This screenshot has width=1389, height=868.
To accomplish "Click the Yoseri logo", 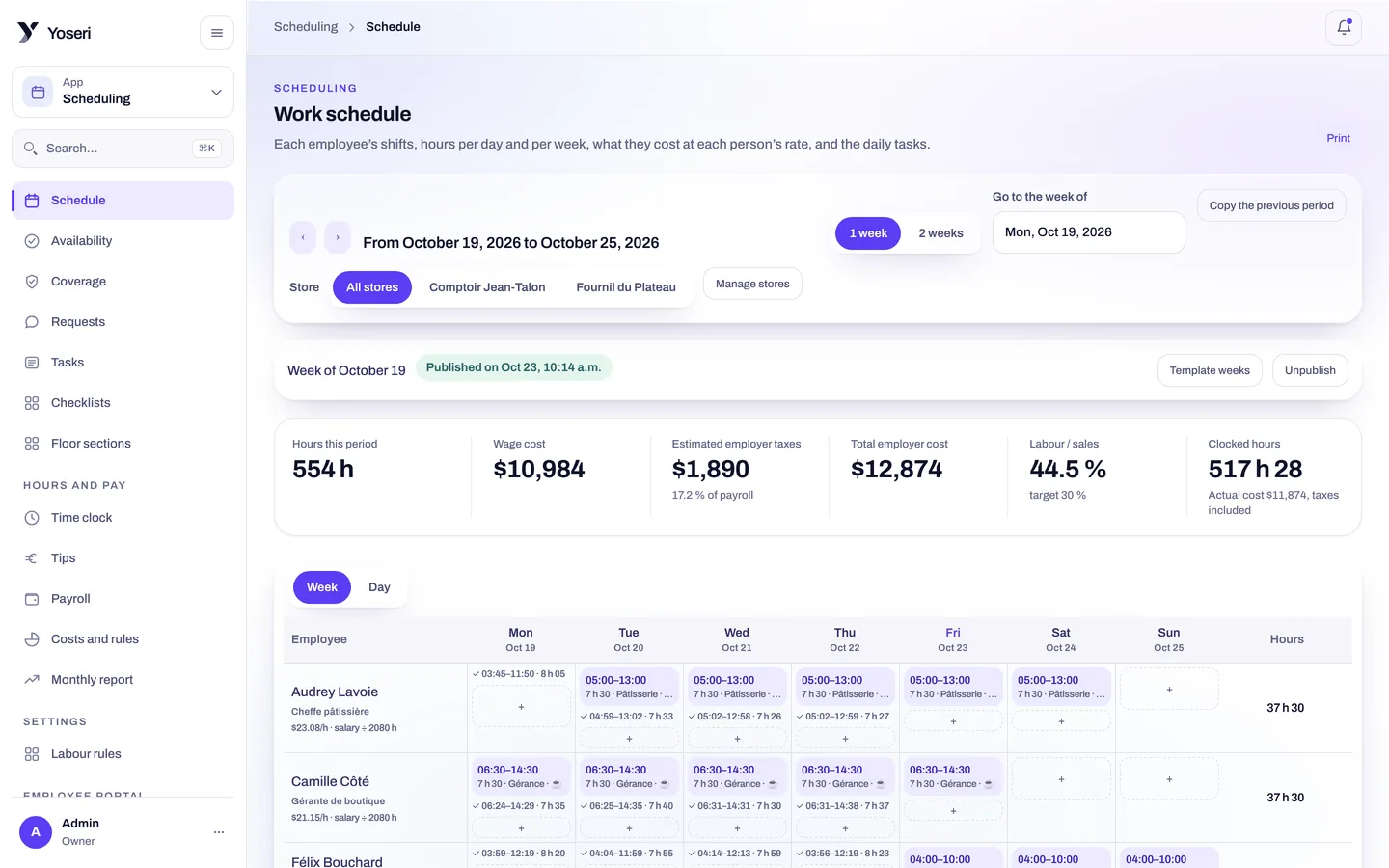I will (x=54, y=33).
